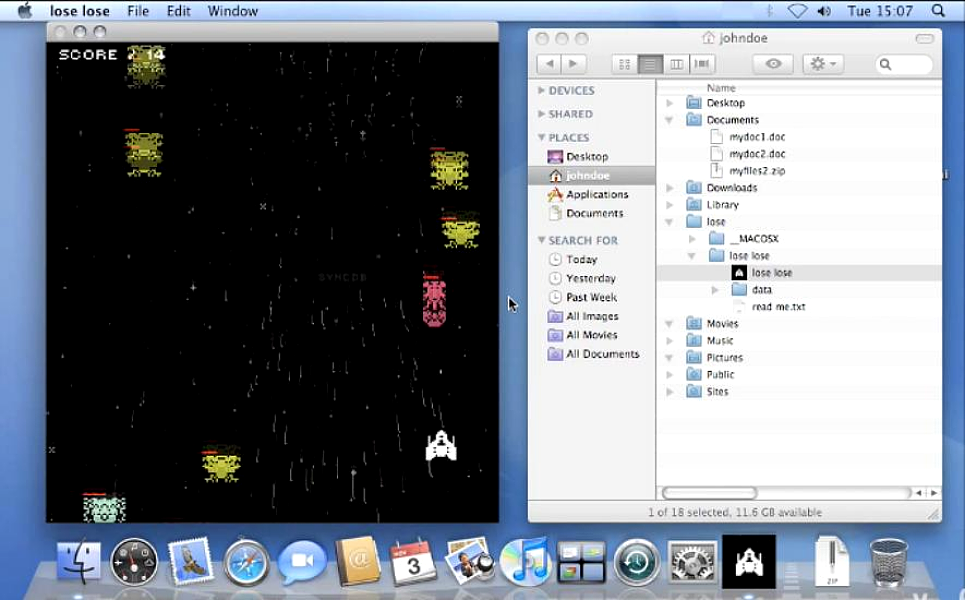Viewport: 965px width, 600px height.
Task: Click the volume icon in the menu bar
Action: 825,11
